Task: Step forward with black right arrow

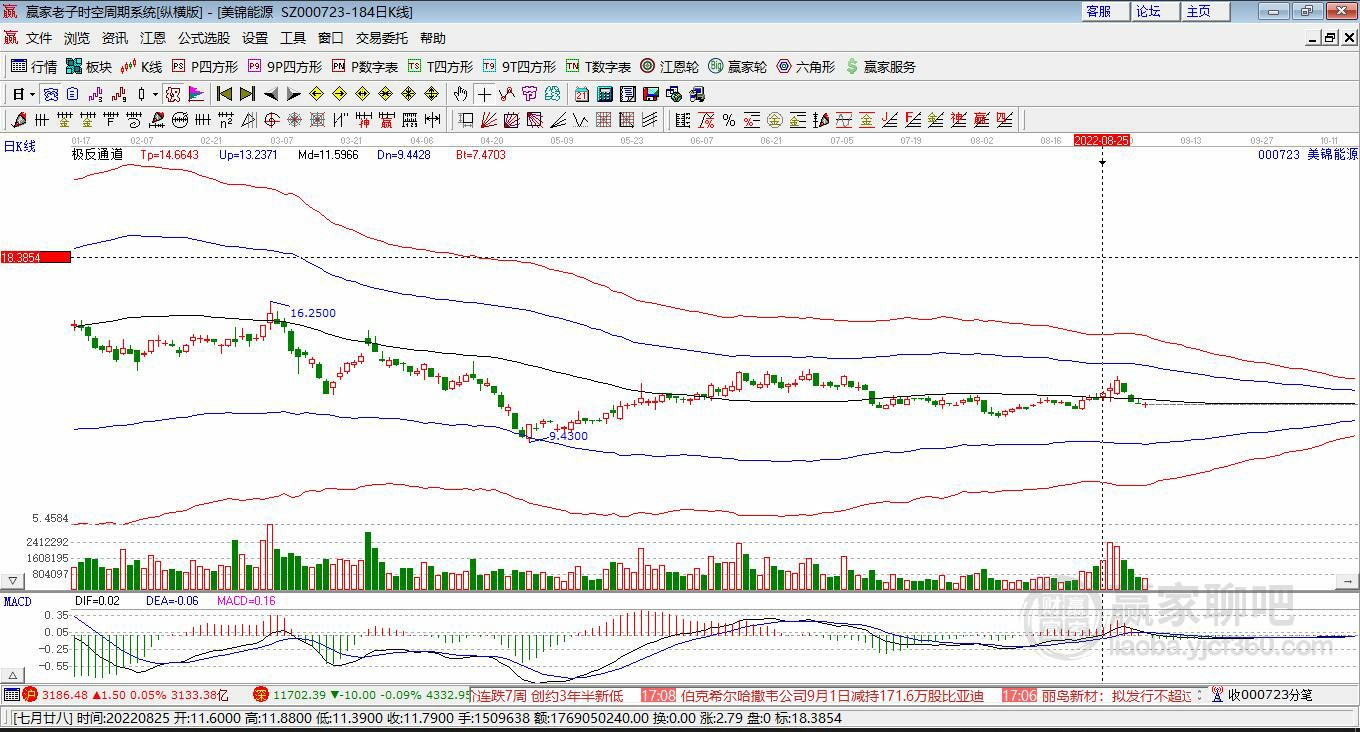Action: pos(293,94)
